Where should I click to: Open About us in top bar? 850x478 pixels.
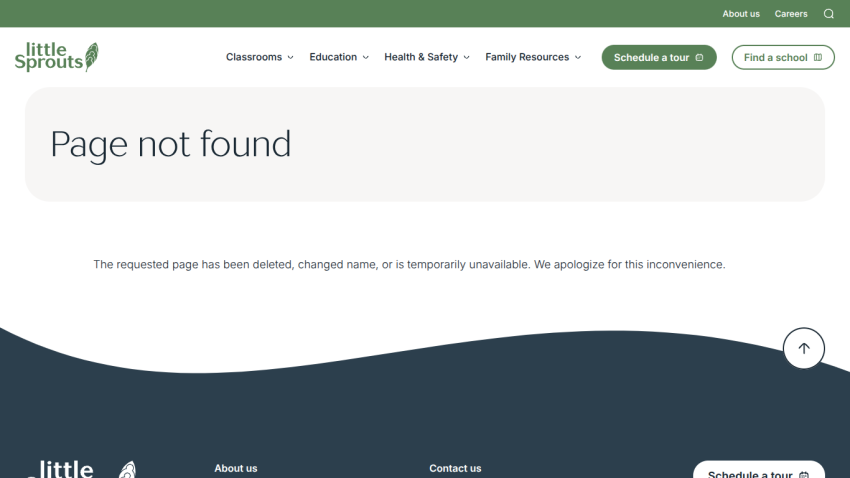click(740, 14)
